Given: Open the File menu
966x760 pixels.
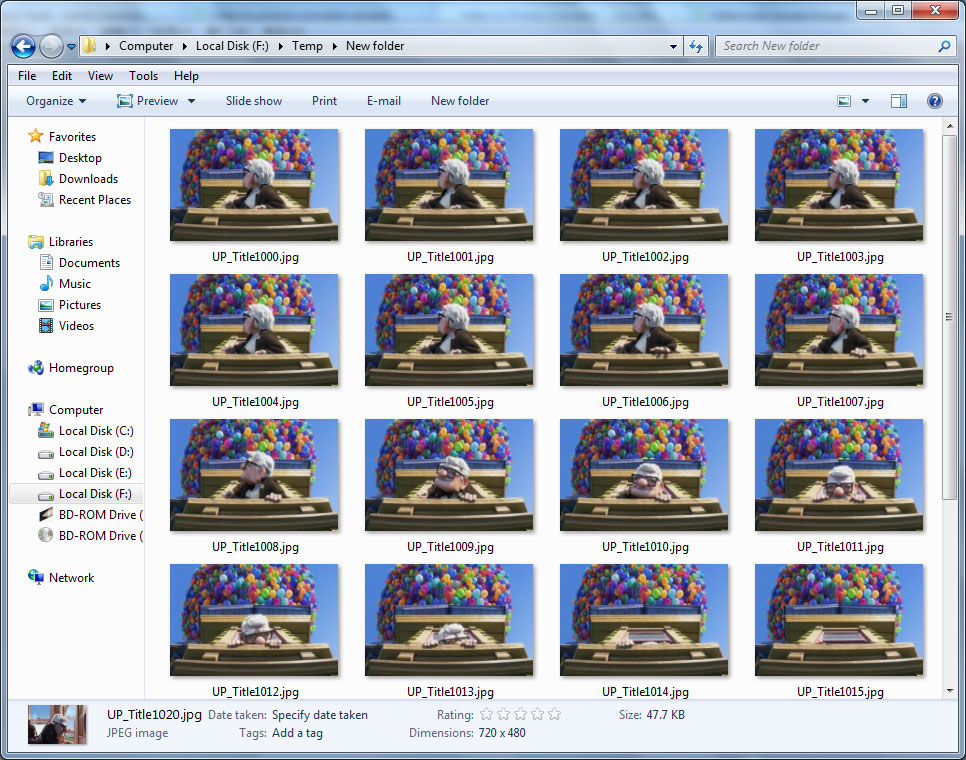Looking at the screenshot, I should (27, 76).
